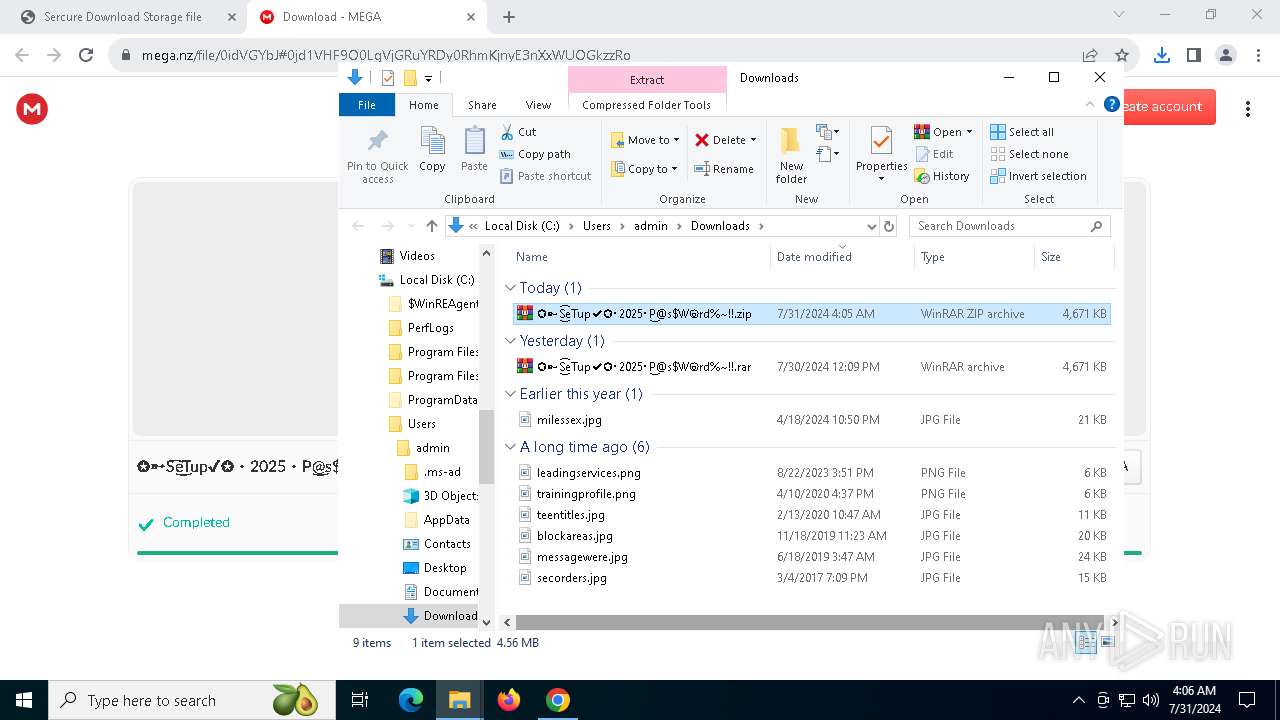Viewport: 1280px width, 720px height.
Task: Open the Compressed Folder Tools tab
Action: point(646,105)
